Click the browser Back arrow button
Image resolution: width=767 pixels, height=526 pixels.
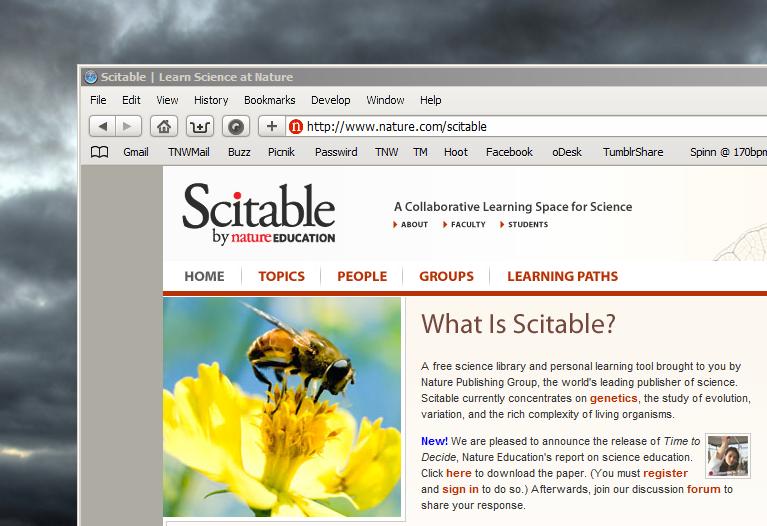[103, 127]
